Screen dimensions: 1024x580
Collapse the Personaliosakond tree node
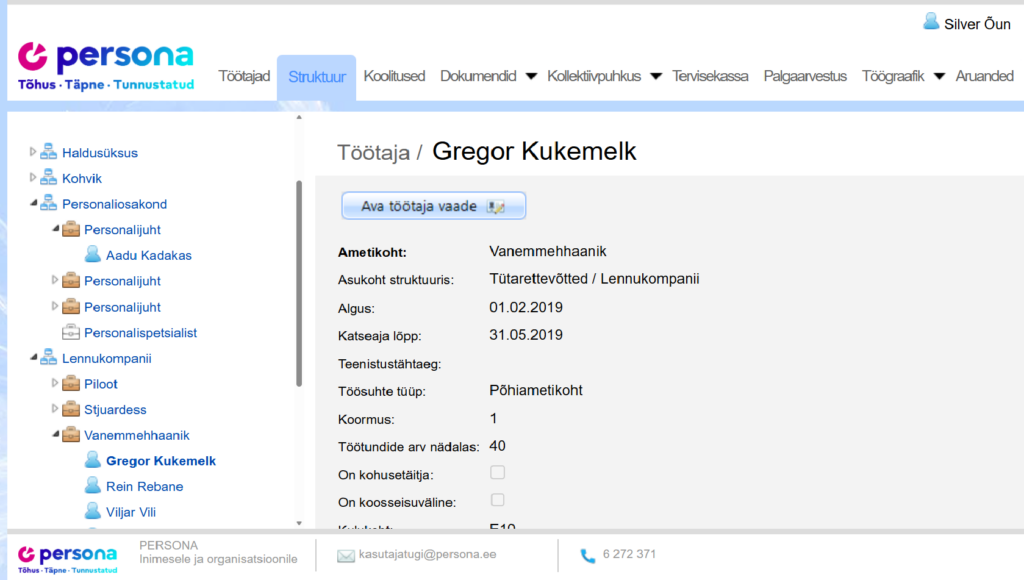pos(30,203)
